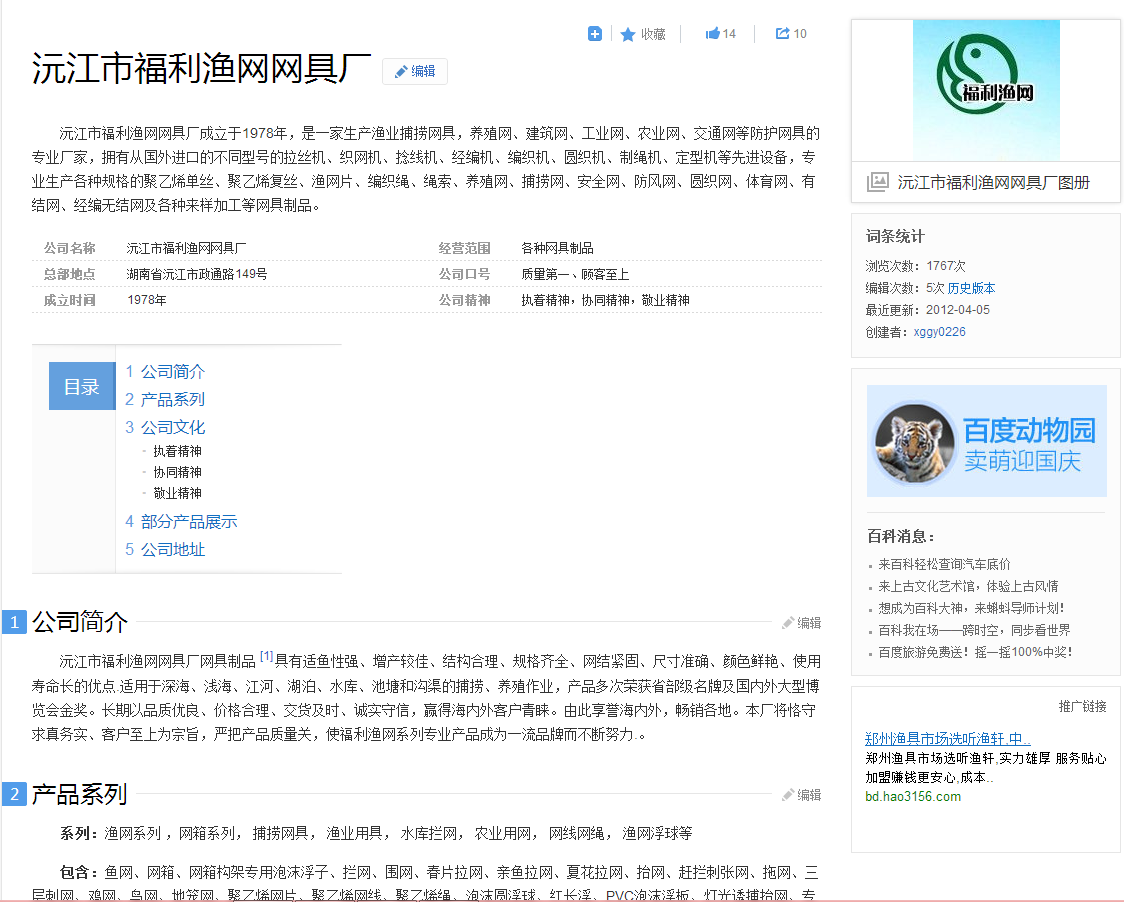Click 湖南省沅江市政通路149号 address value
The width and height of the screenshot is (1124, 902).
pyautogui.click(x=196, y=274)
